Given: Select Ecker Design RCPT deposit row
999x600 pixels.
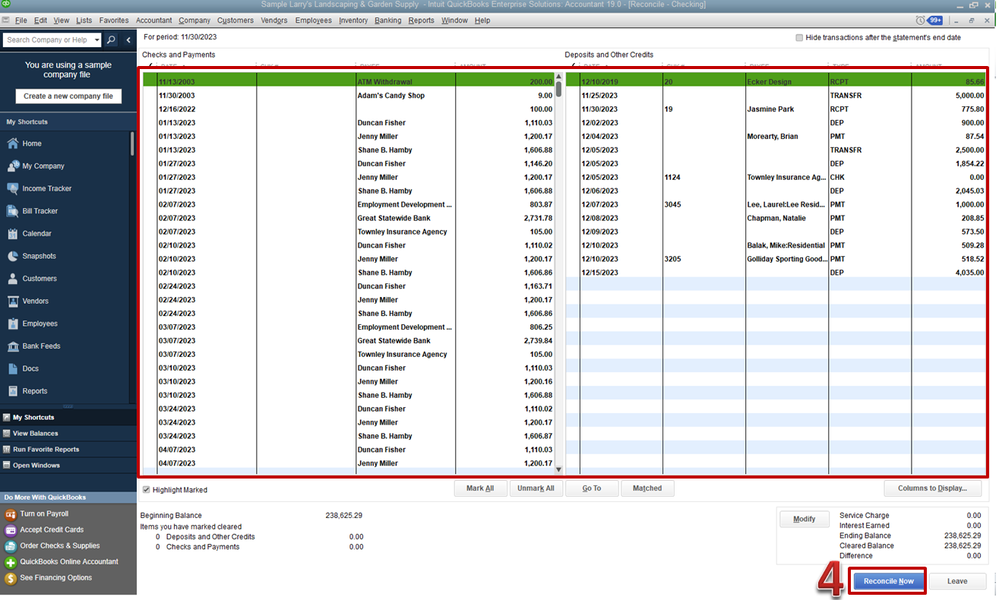Looking at the screenshot, I should [x=775, y=82].
